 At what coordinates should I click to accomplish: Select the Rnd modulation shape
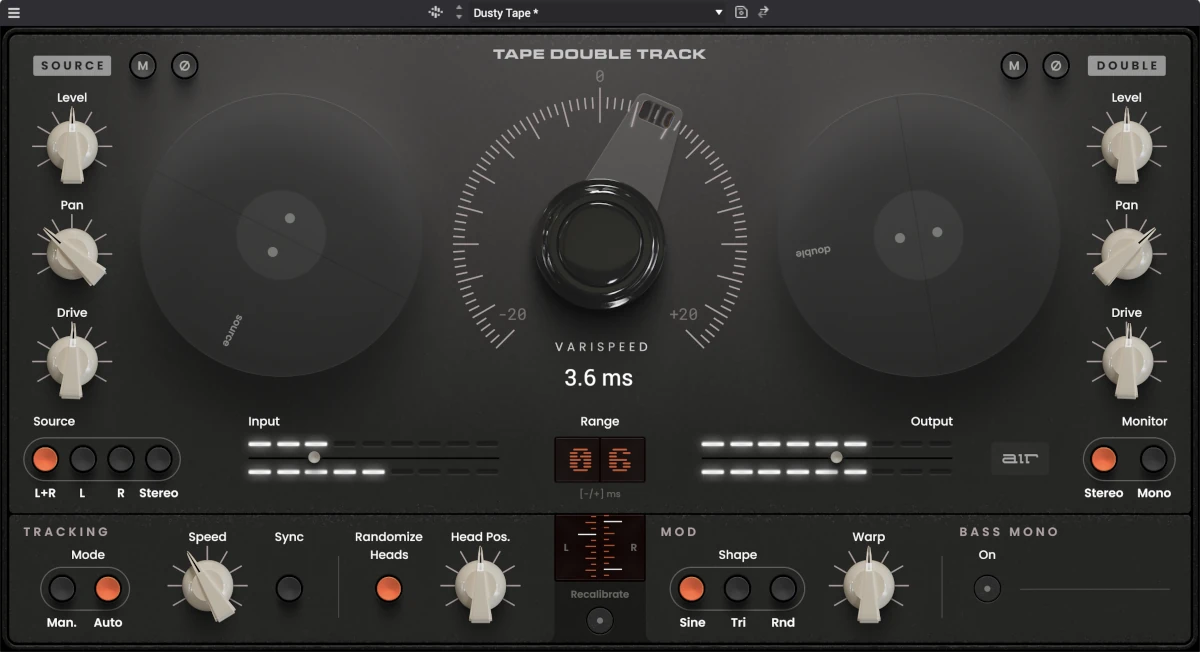(783, 589)
